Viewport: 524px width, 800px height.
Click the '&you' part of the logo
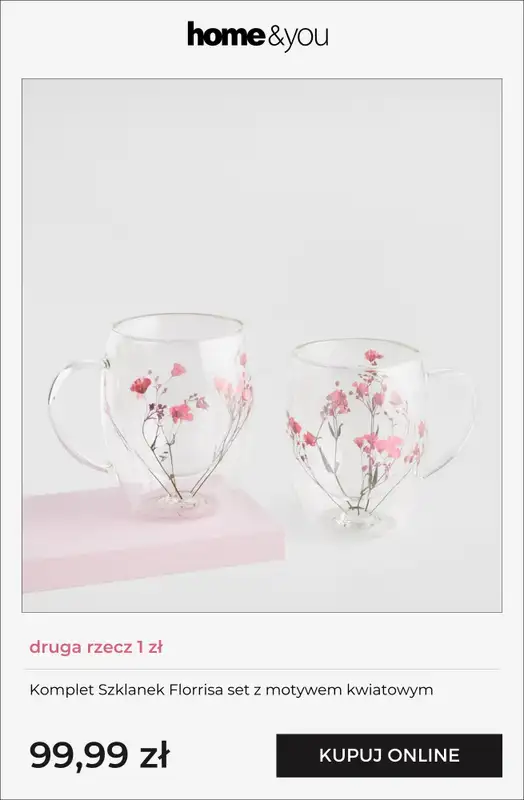(x=297, y=37)
